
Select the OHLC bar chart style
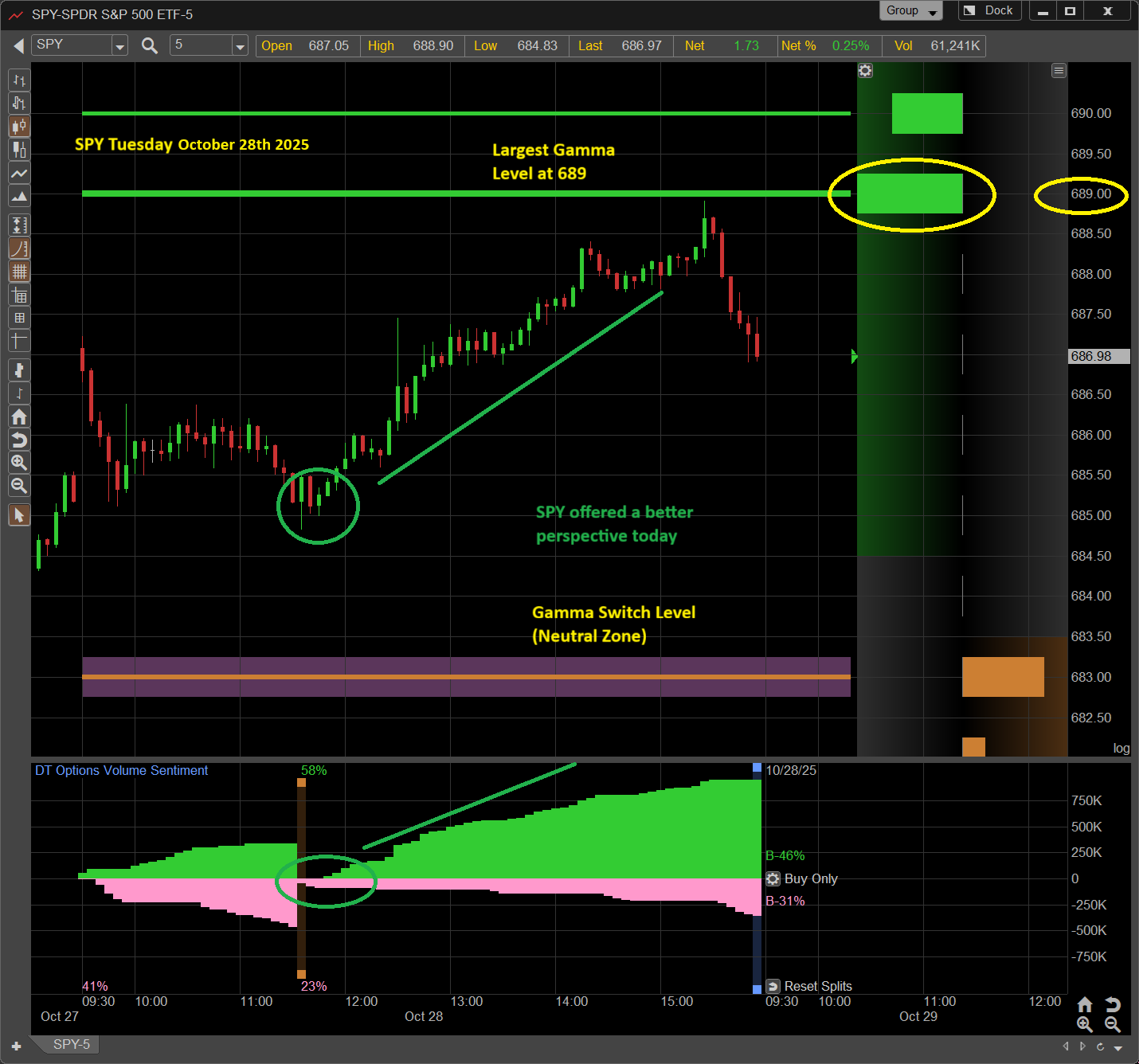(19, 80)
